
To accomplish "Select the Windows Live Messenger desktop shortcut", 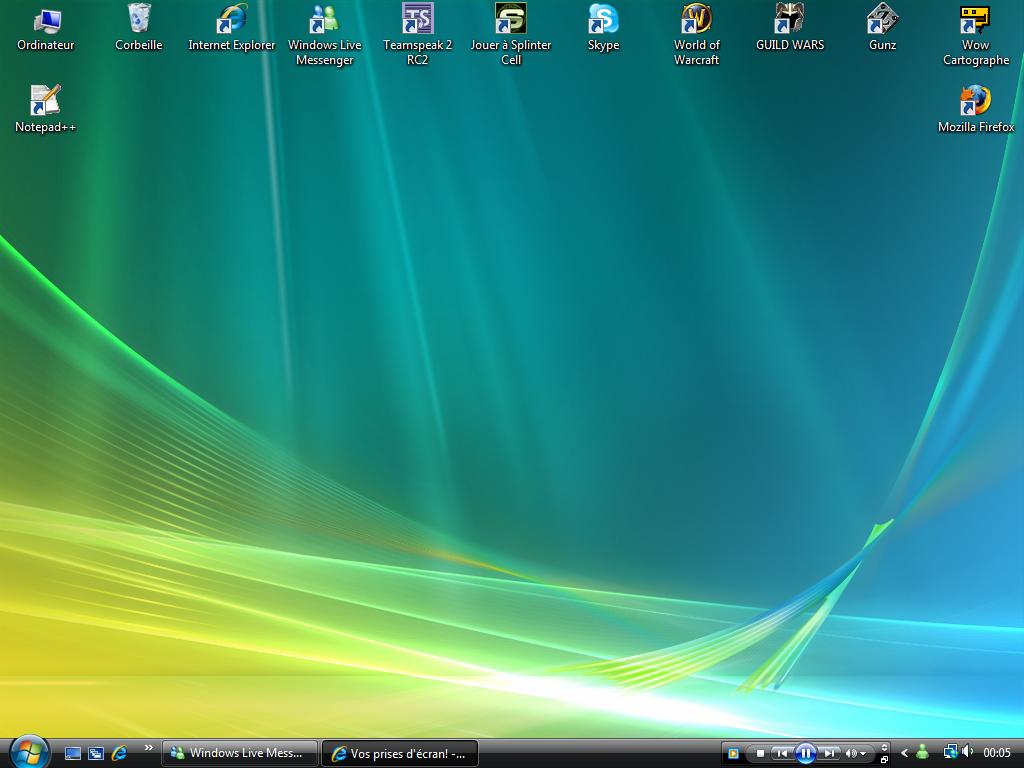I will 325,35.
